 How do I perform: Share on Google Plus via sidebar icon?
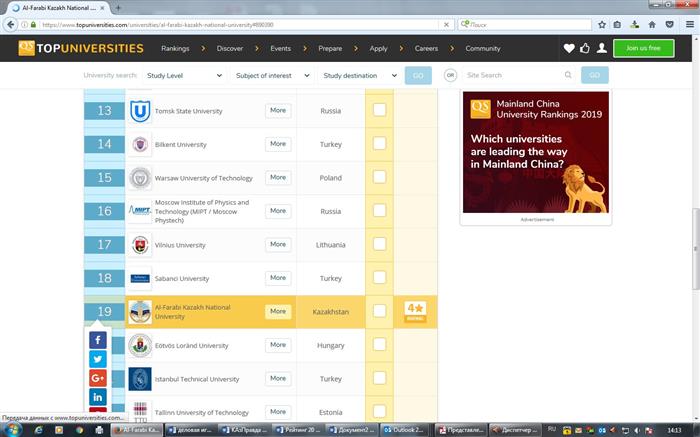point(98,378)
